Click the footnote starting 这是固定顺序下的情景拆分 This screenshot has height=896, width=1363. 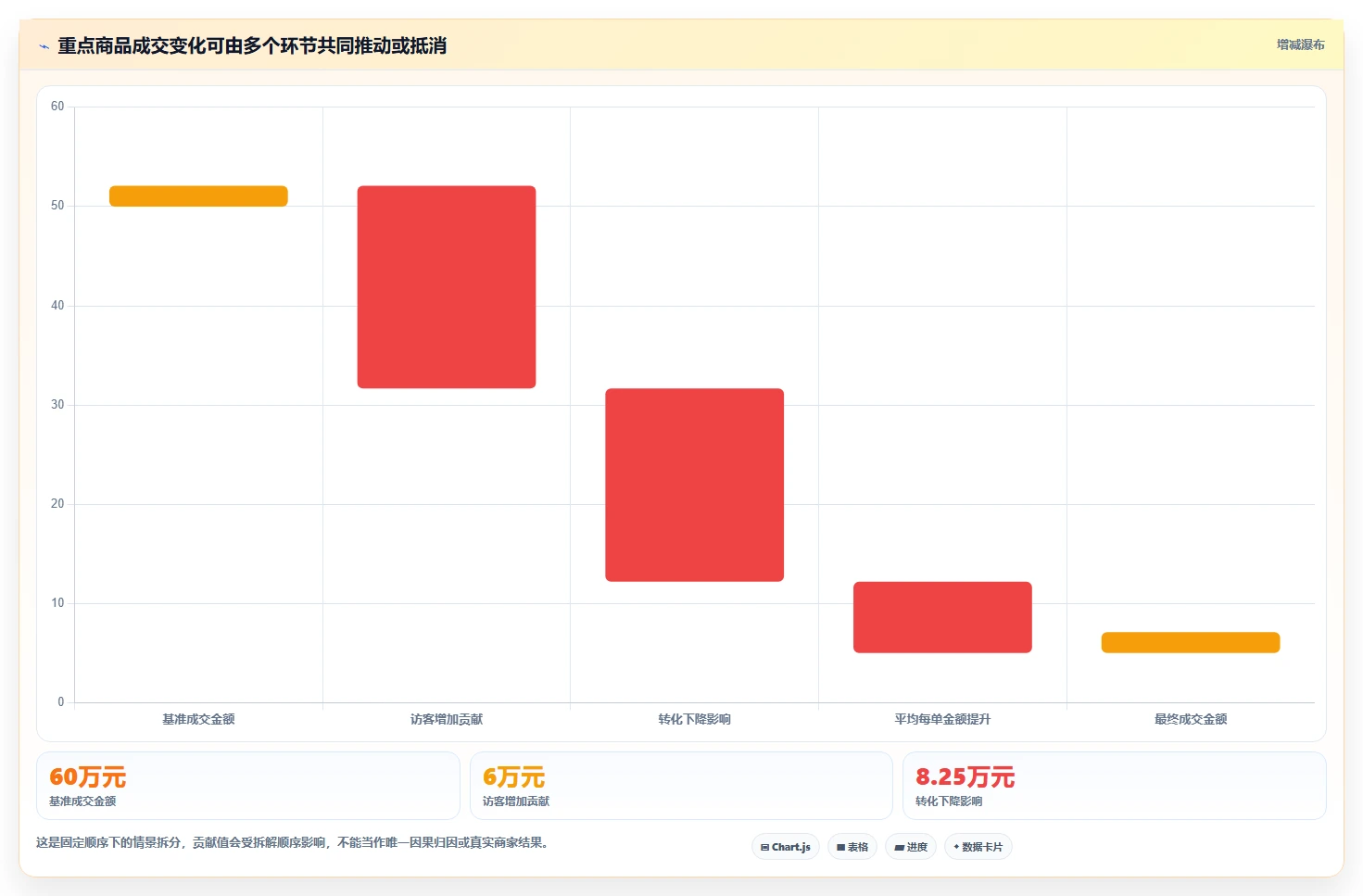294,843
